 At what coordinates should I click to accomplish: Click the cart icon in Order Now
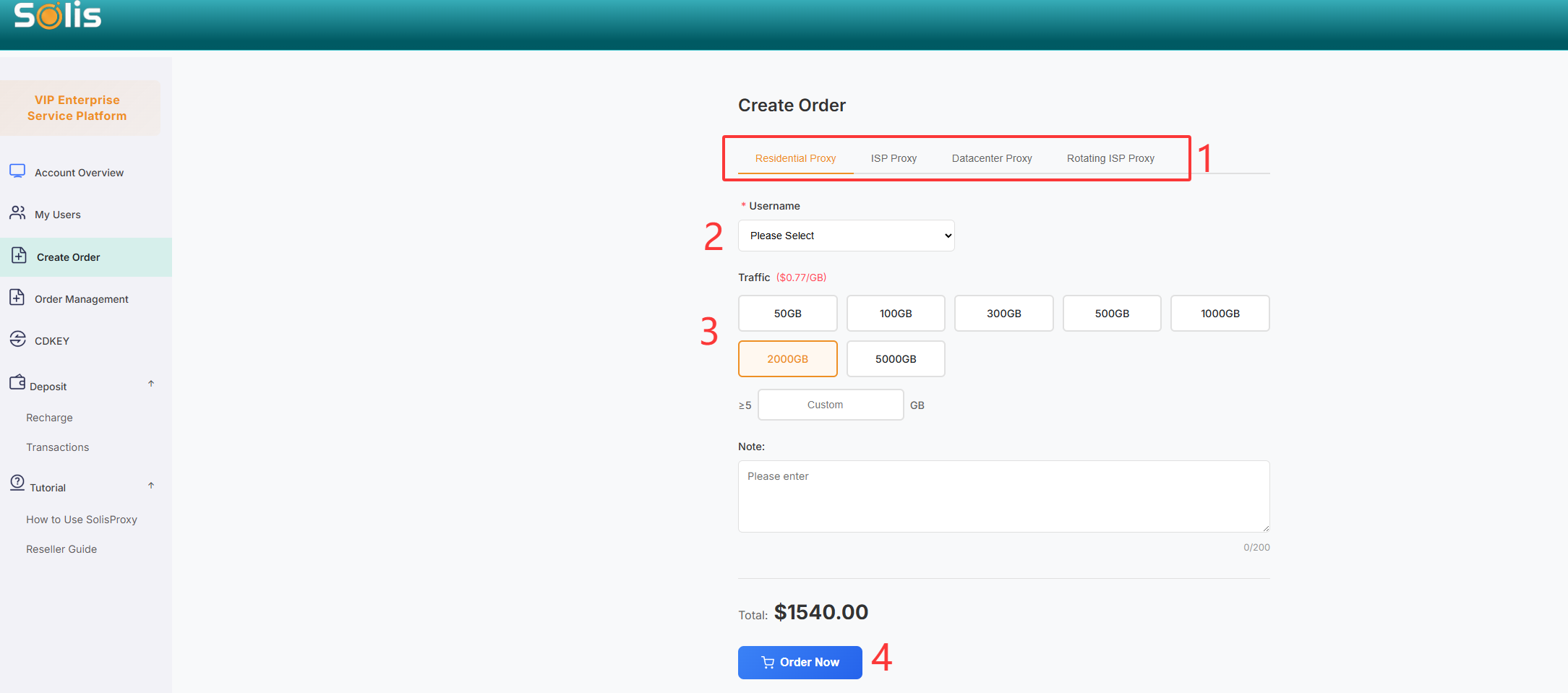click(x=768, y=663)
